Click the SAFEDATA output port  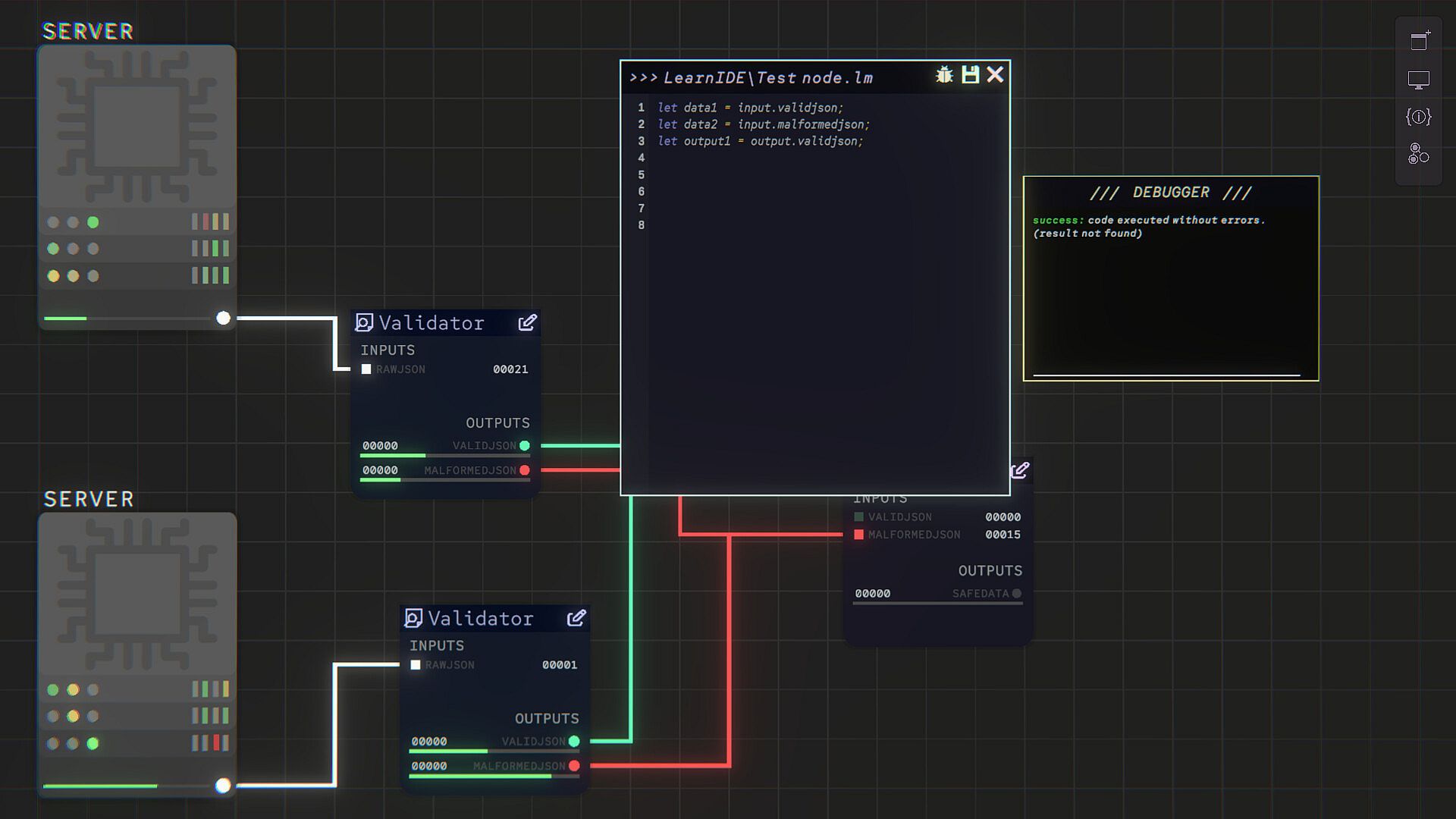click(1017, 594)
